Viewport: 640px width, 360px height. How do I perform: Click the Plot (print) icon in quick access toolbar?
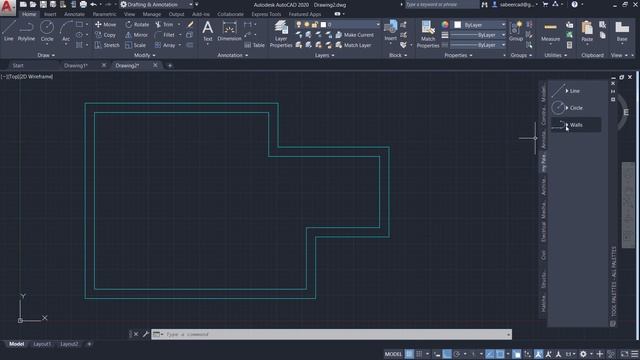pos(83,4)
